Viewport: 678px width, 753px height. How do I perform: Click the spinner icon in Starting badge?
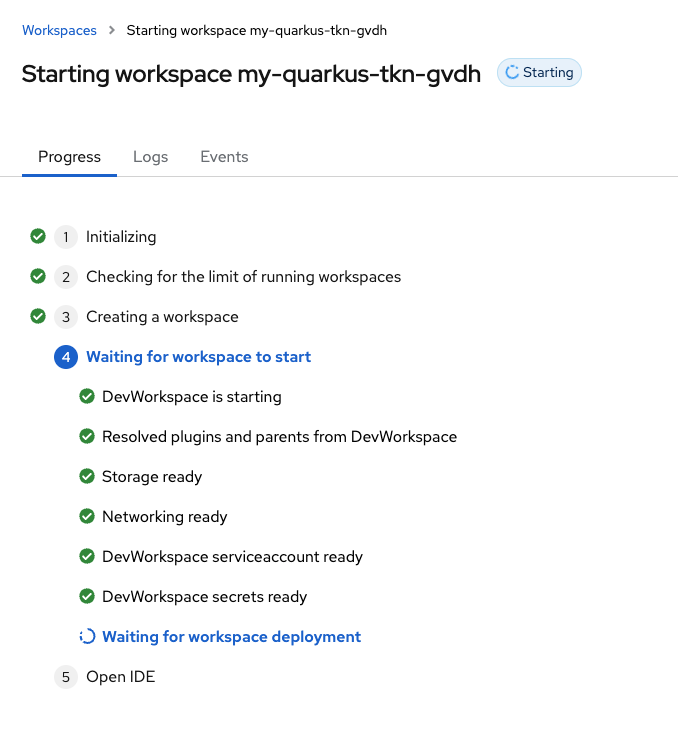pos(512,72)
